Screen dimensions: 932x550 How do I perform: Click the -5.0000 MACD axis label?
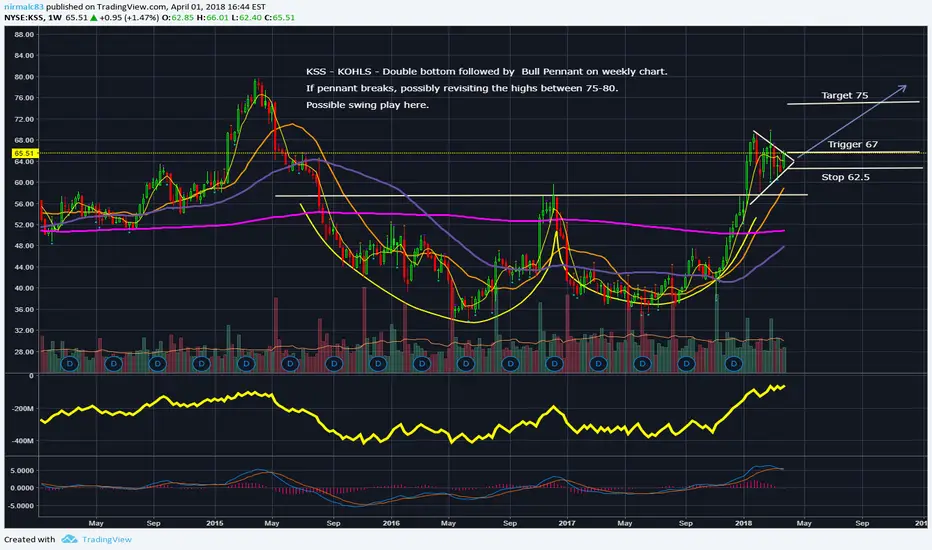pos(21,506)
